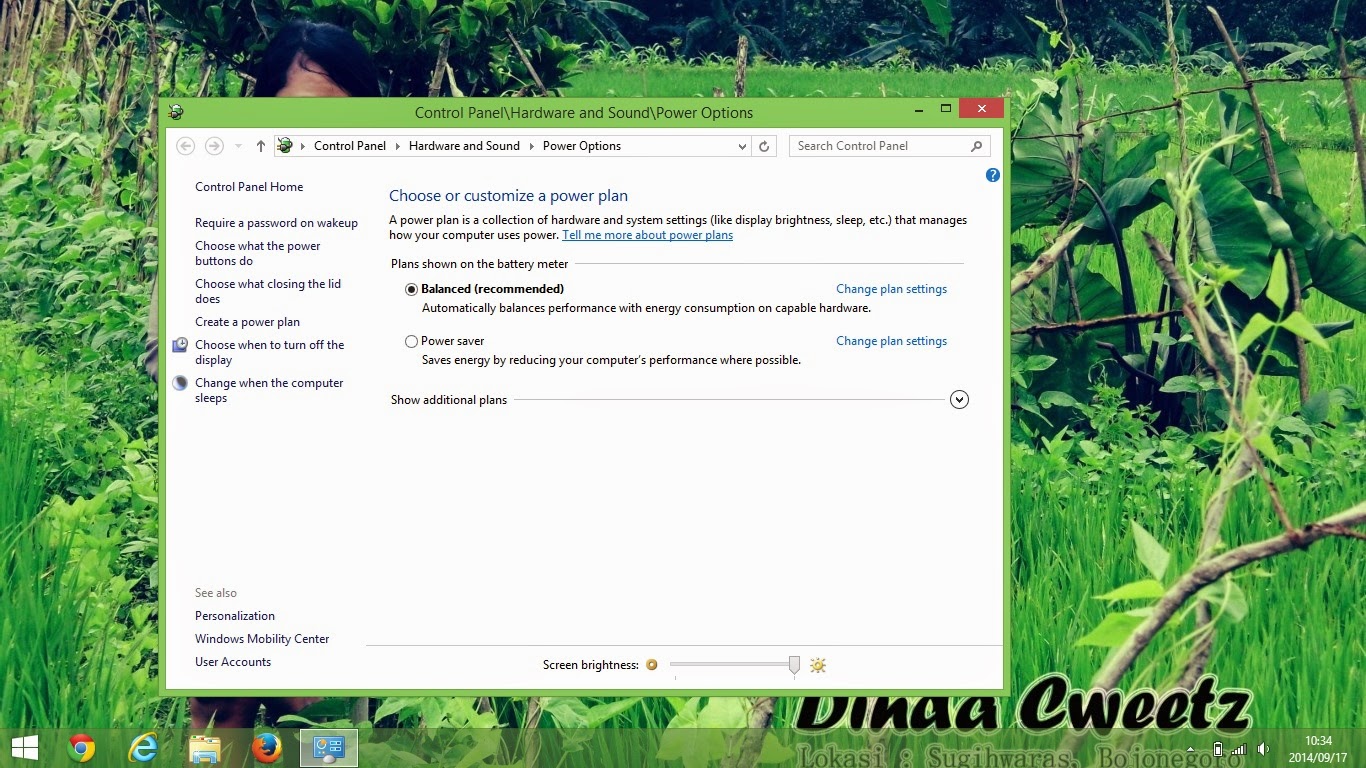Image resolution: width=1366 pixels, height=768 pixels.
Task: Click the clock icon beside turn off display
Action: coord(180,345)
